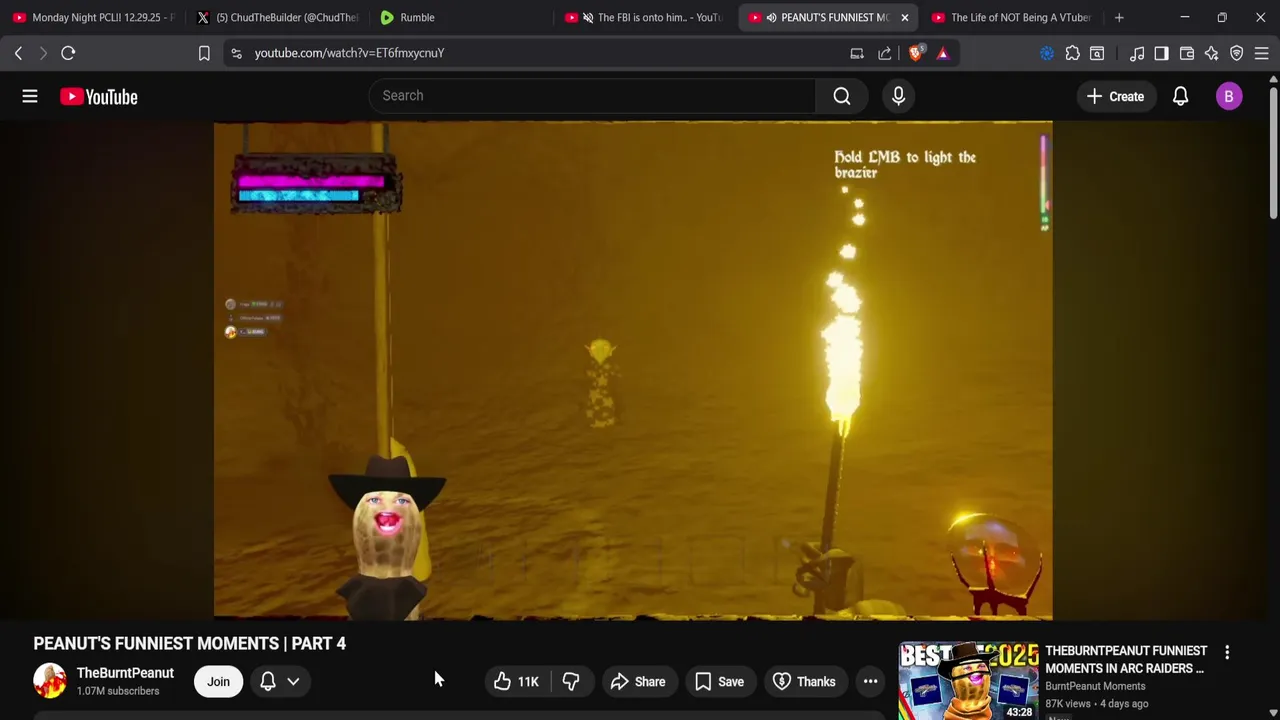Share this page from the address bar
The width and height of the screenshot is (1280, 720).
[885, 53]
